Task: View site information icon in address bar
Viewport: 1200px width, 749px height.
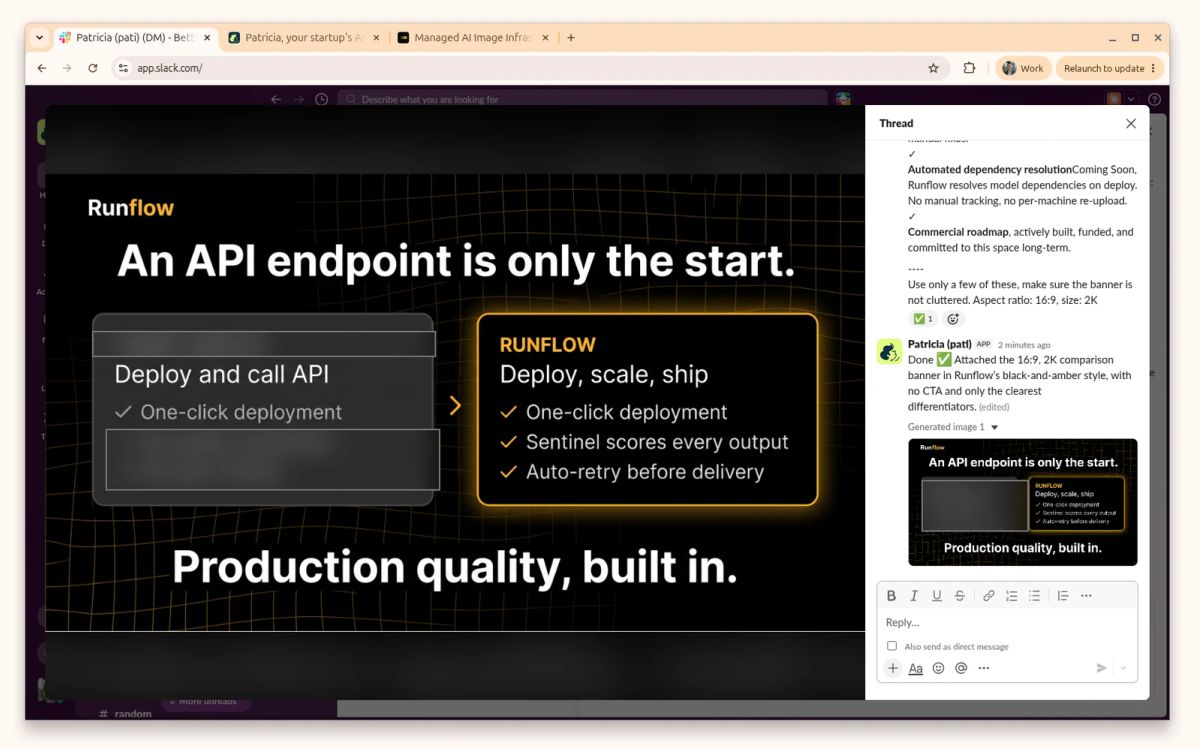Action: coord(123,68)
